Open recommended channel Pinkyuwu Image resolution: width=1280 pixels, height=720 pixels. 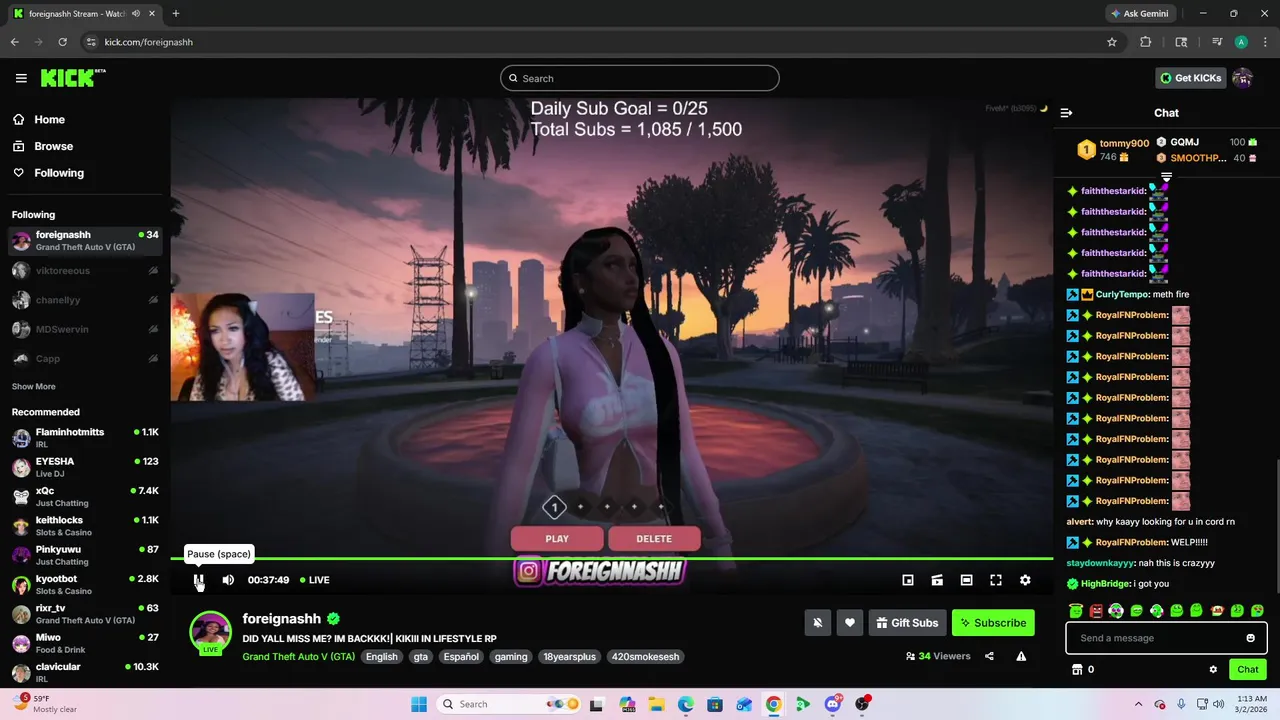[x=85, y=555]
